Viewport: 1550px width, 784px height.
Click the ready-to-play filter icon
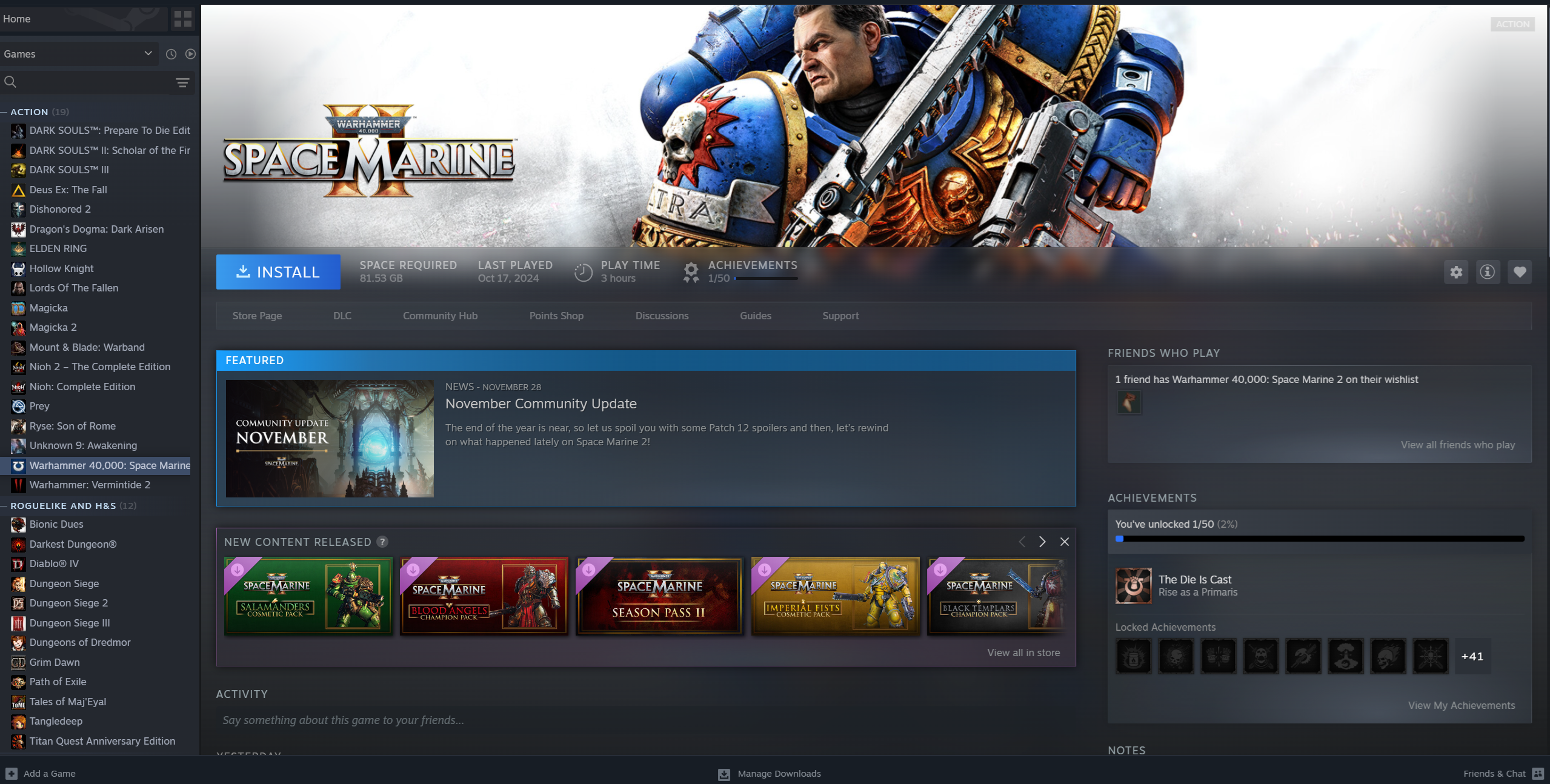point(190,54)
